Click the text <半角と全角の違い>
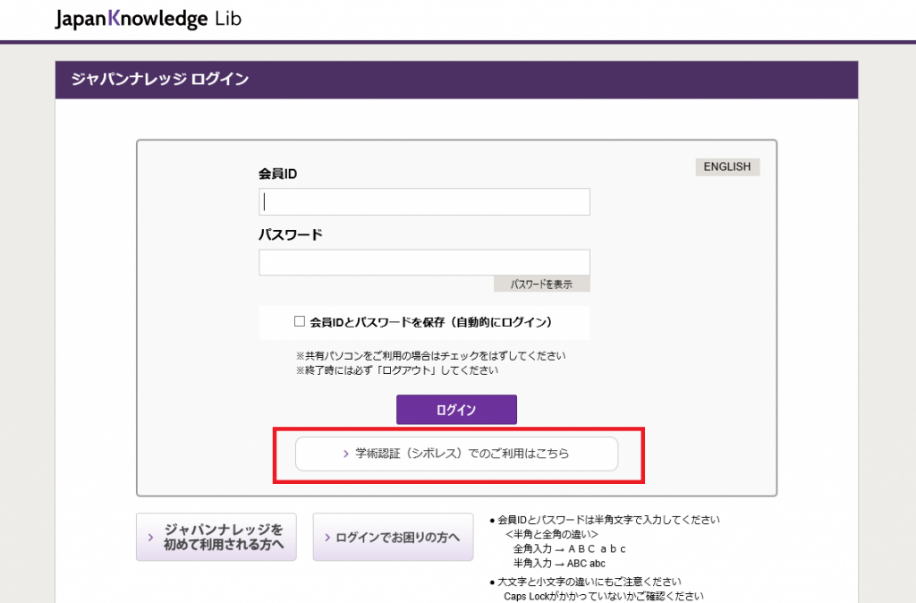Screen dimensions: 916x603 (552, 534)
